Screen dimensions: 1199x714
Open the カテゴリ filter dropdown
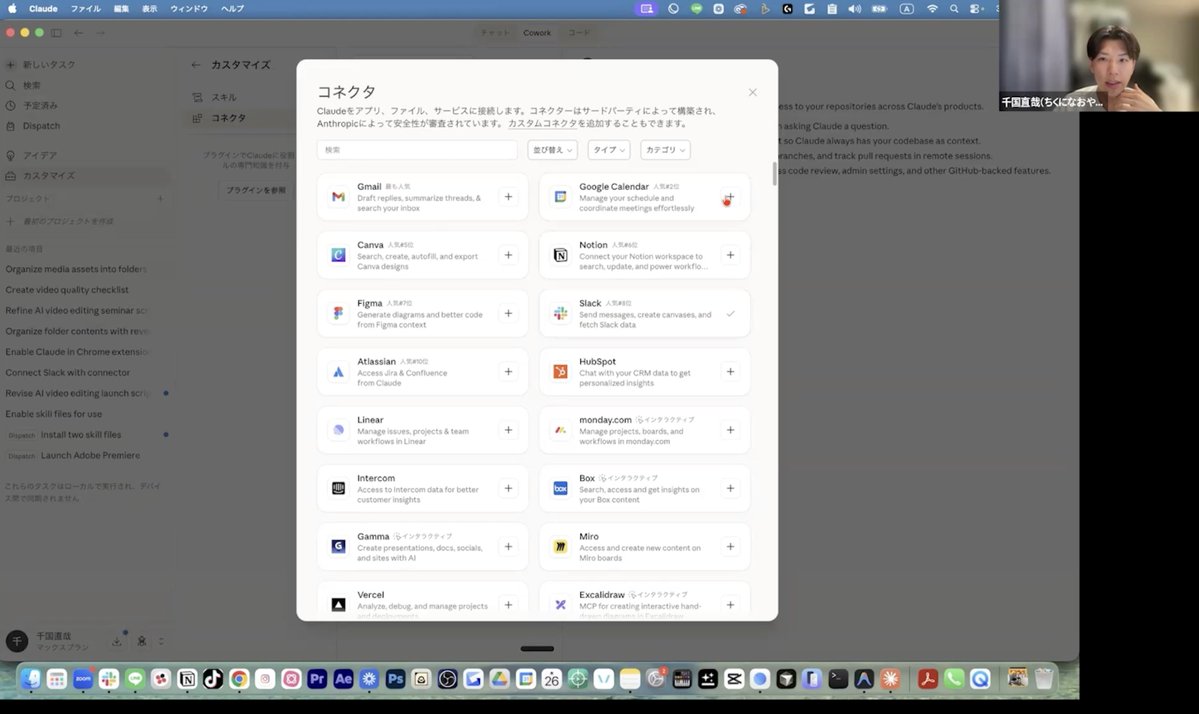tap(665, 150)
